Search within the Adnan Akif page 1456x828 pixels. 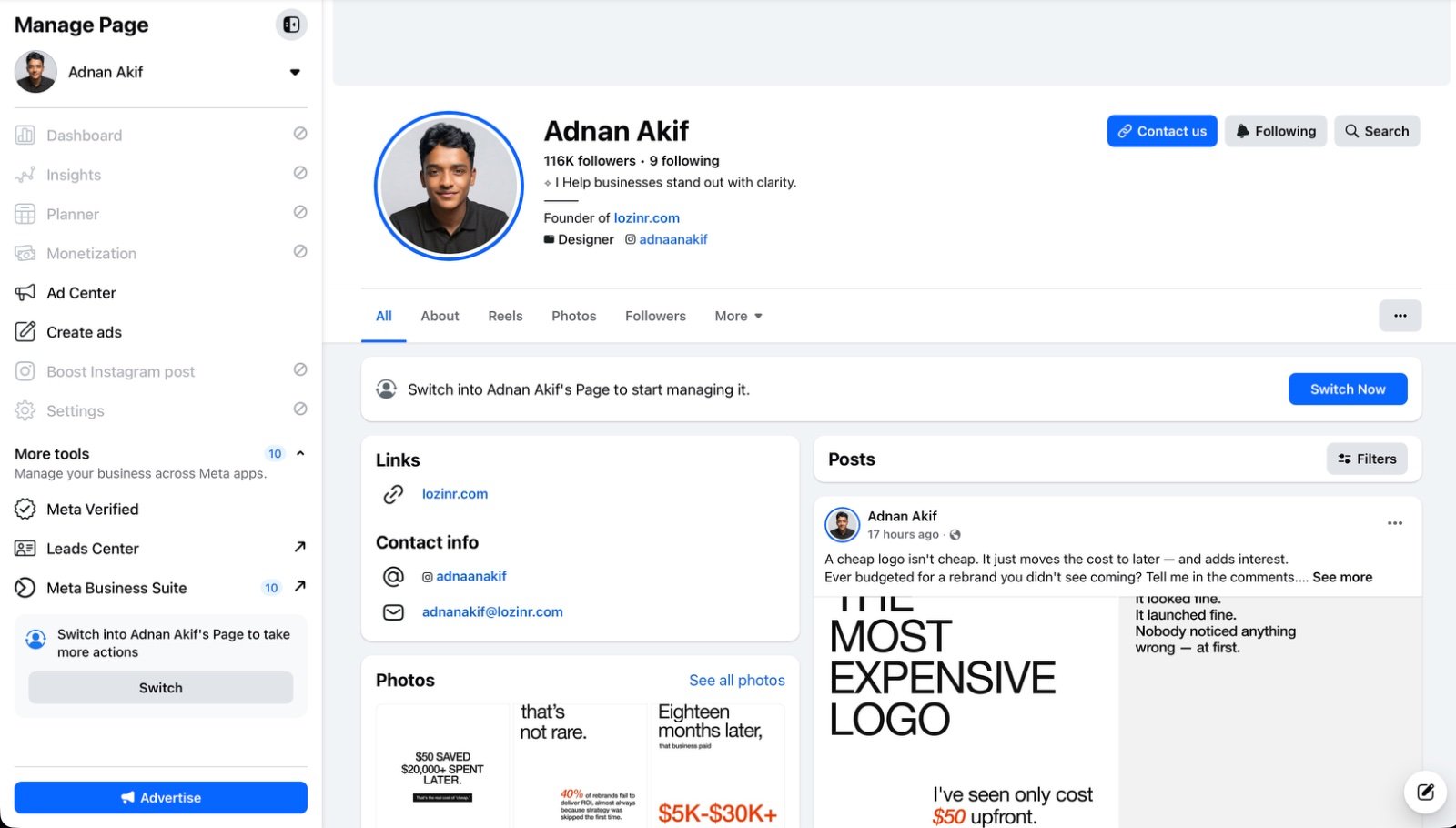coord(1377,131)
